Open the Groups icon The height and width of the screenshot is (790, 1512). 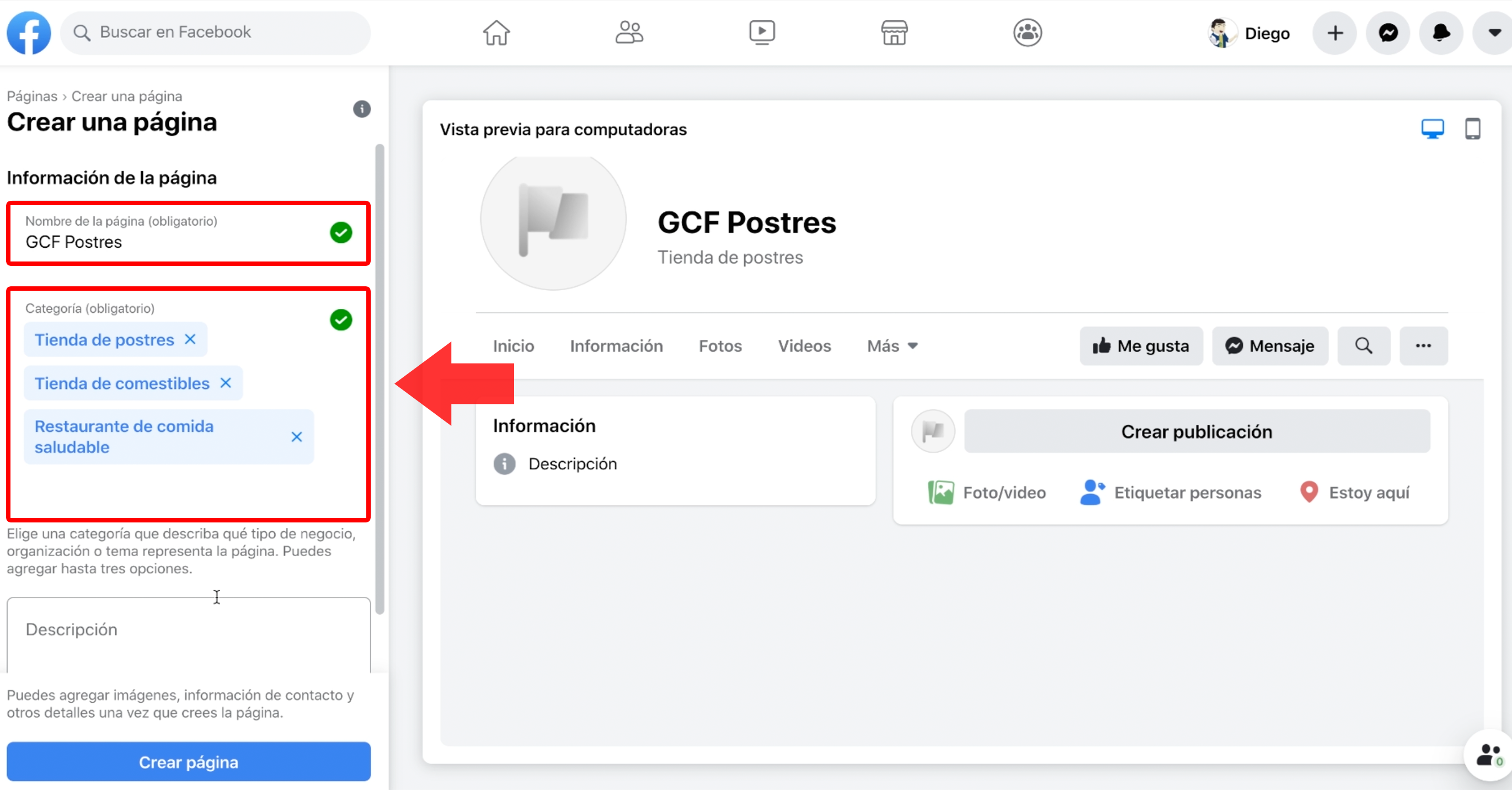click(1027, 33)
